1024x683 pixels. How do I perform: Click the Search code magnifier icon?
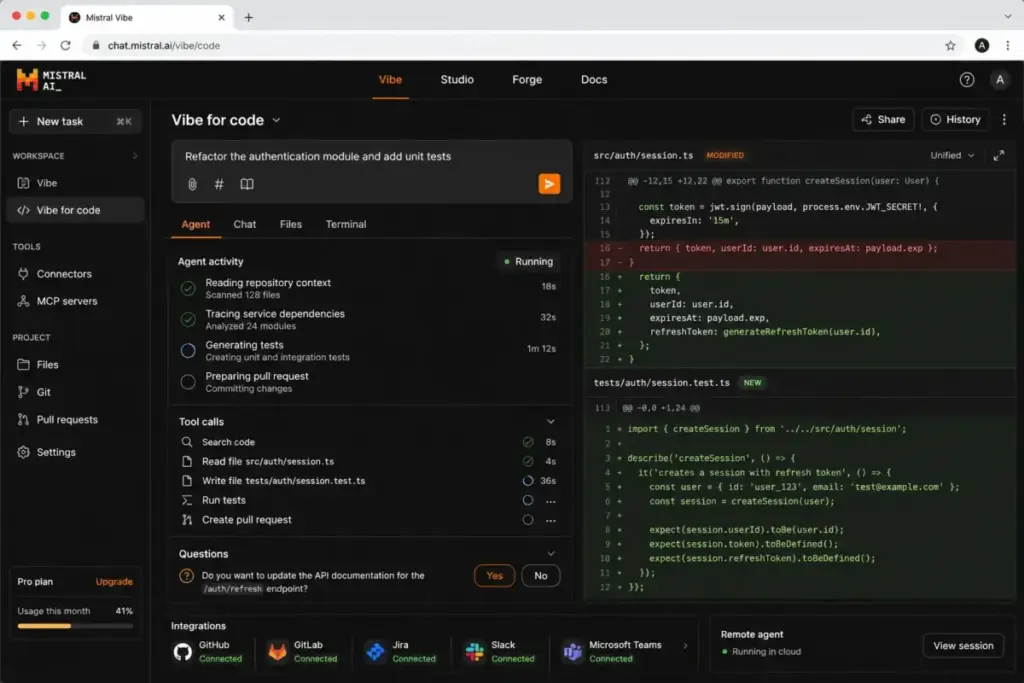click(187, 442)
